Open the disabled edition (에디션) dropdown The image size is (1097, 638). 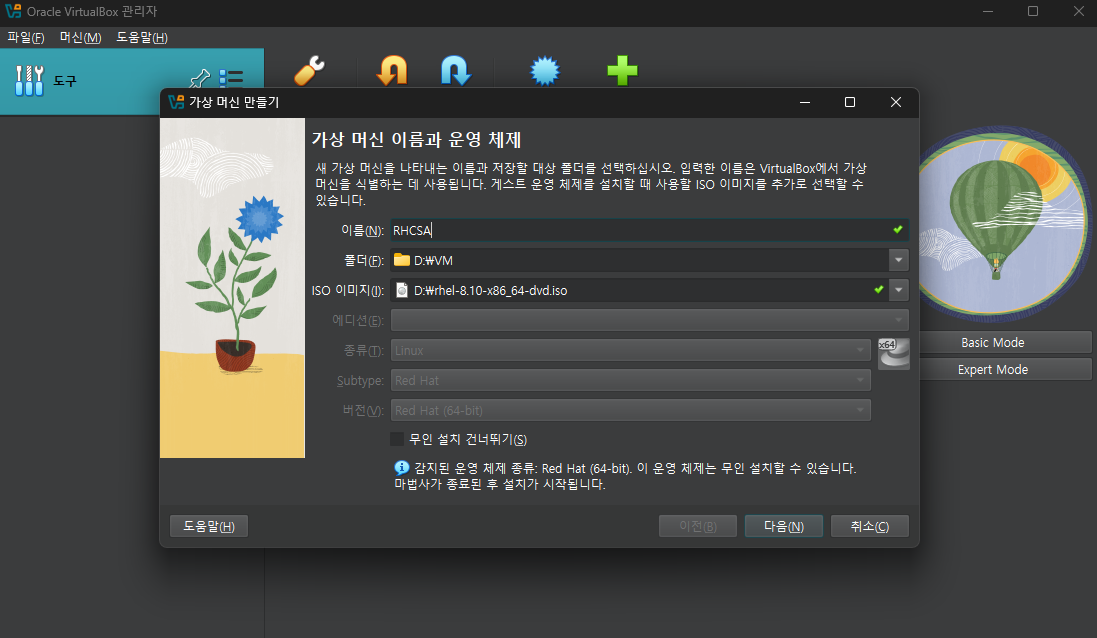coord(649,320)
